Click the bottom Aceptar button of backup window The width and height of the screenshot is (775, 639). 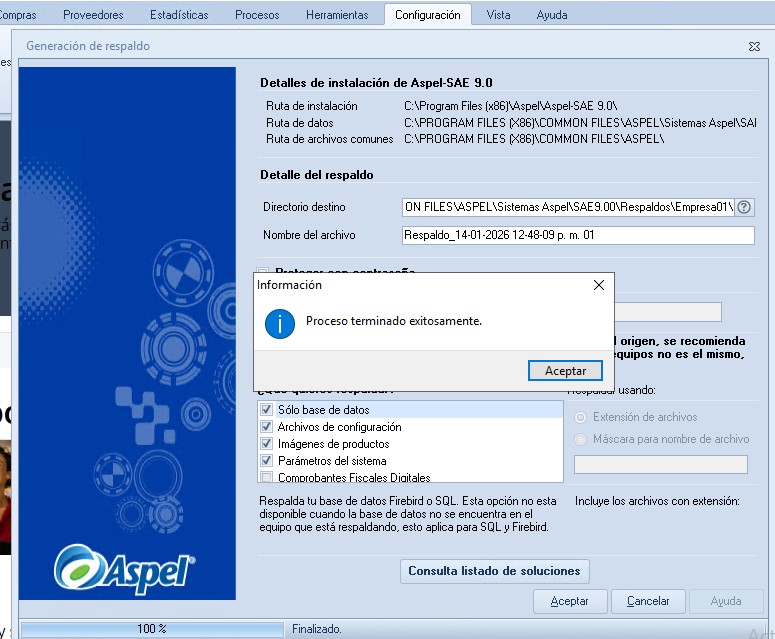pos(570,601)
